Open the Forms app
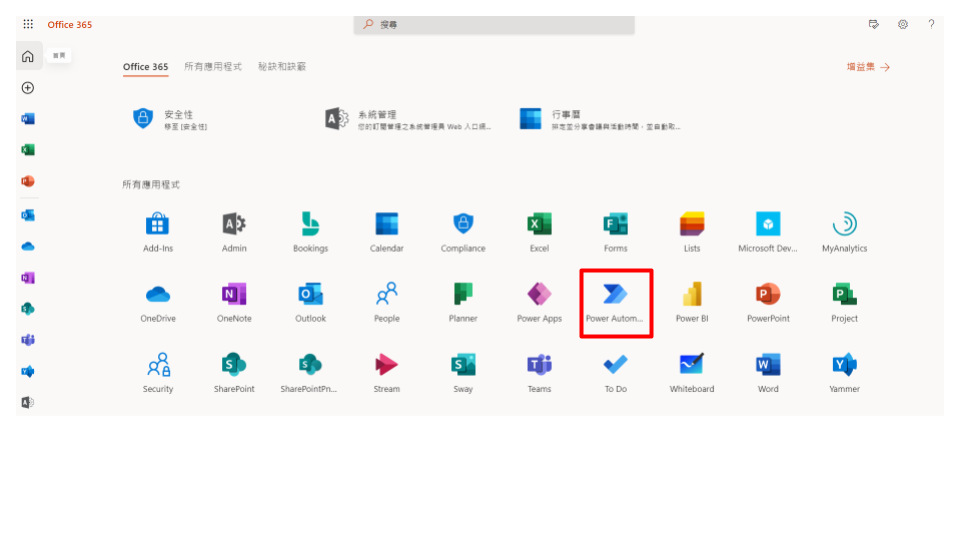960x540 pixels. 615,233
